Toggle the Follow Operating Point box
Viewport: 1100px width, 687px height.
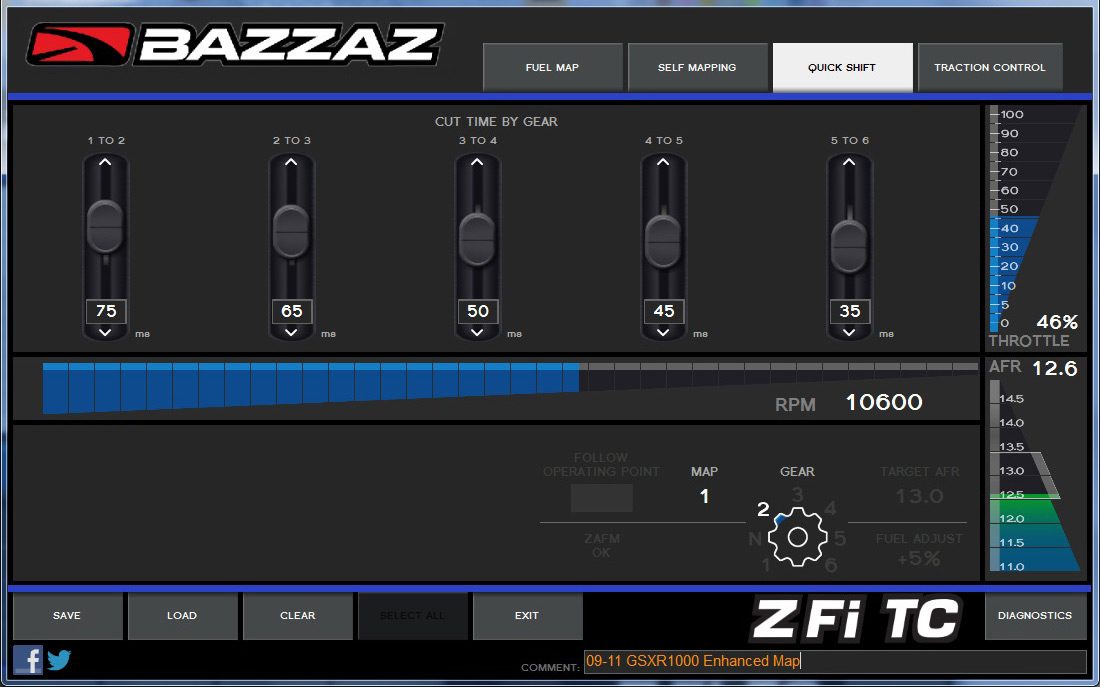[x=601, y=498]
